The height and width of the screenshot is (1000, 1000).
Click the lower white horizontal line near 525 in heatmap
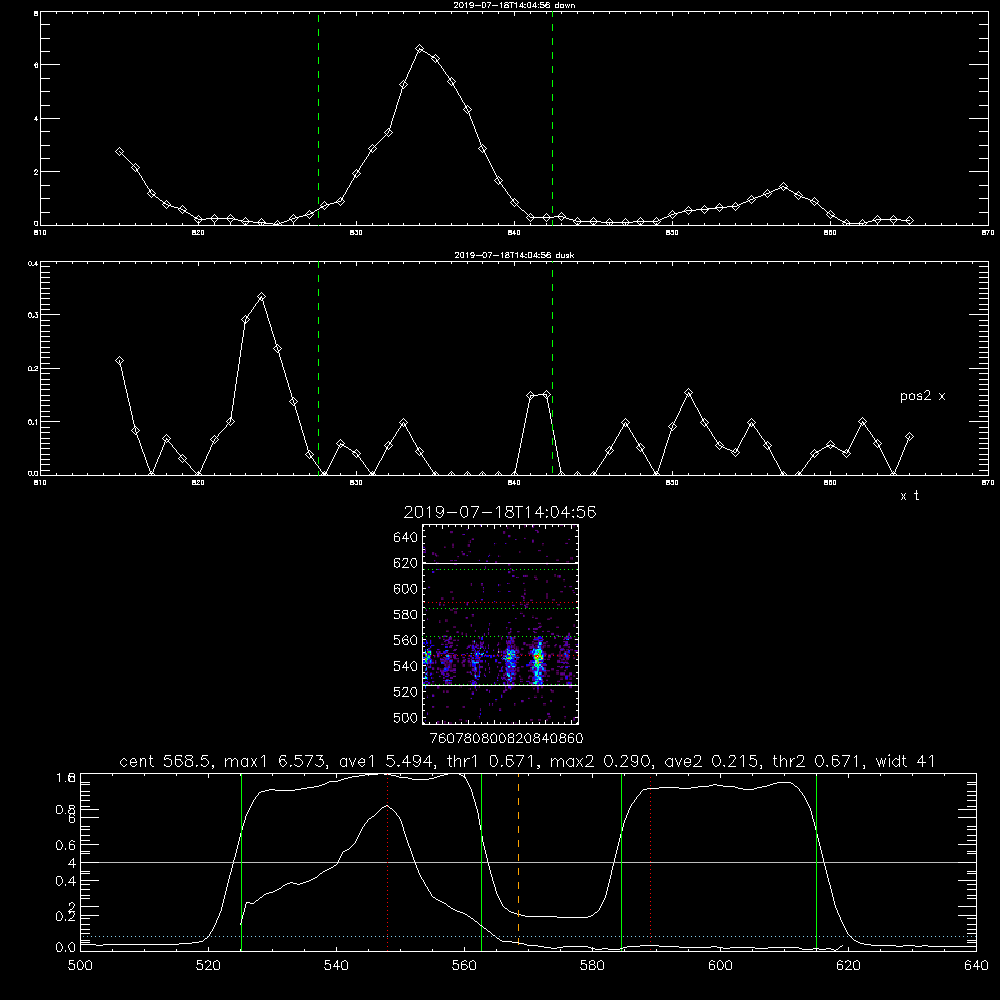click(x=501, y=686)
